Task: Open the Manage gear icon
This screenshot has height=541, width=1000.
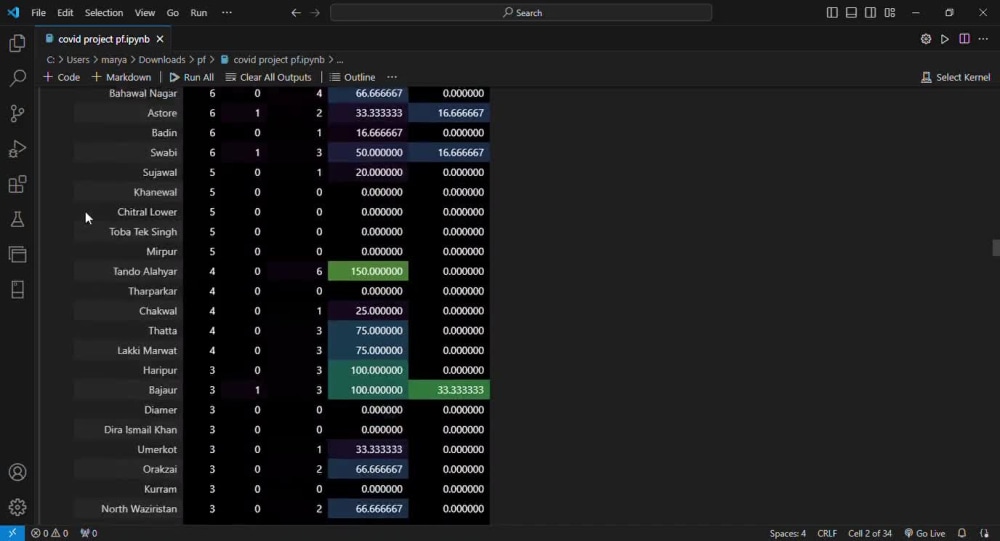Action: [x=17, y=507]
